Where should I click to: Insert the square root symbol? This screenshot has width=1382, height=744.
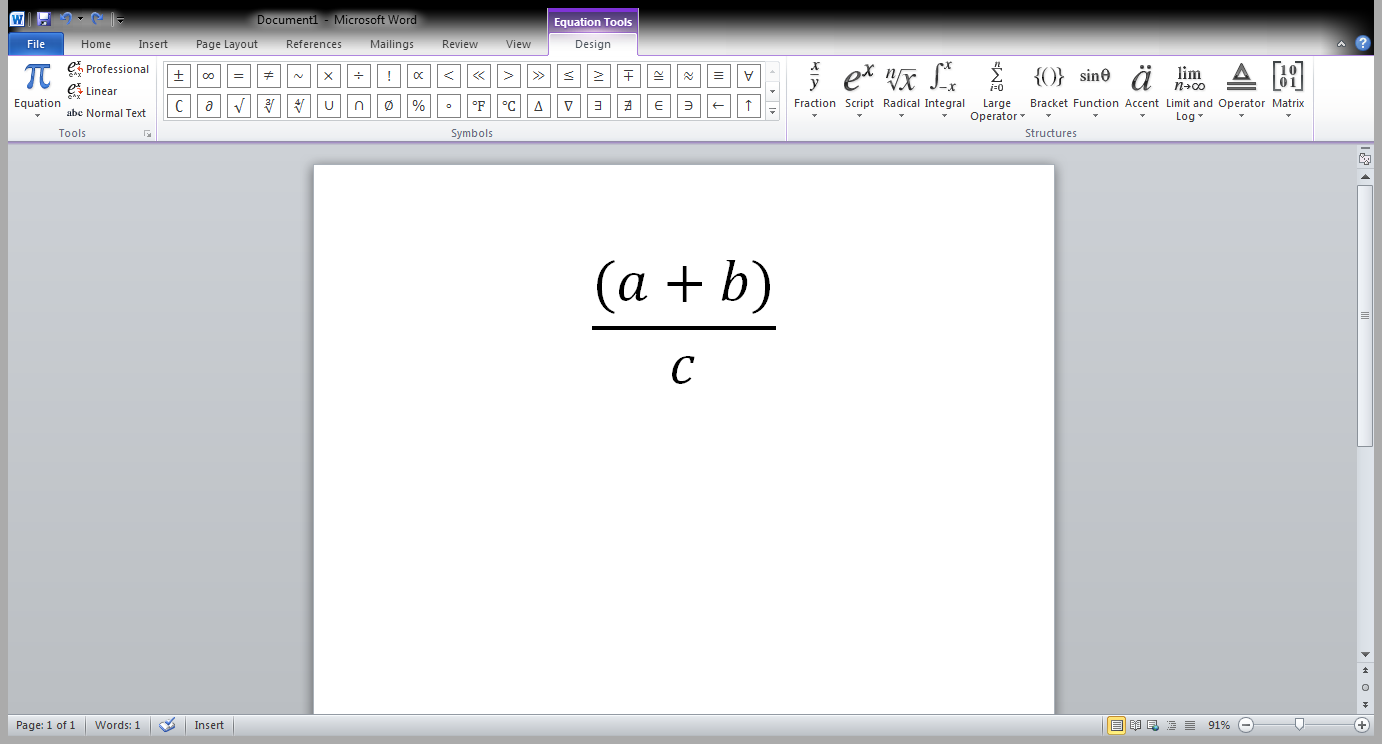coord(239,105)
